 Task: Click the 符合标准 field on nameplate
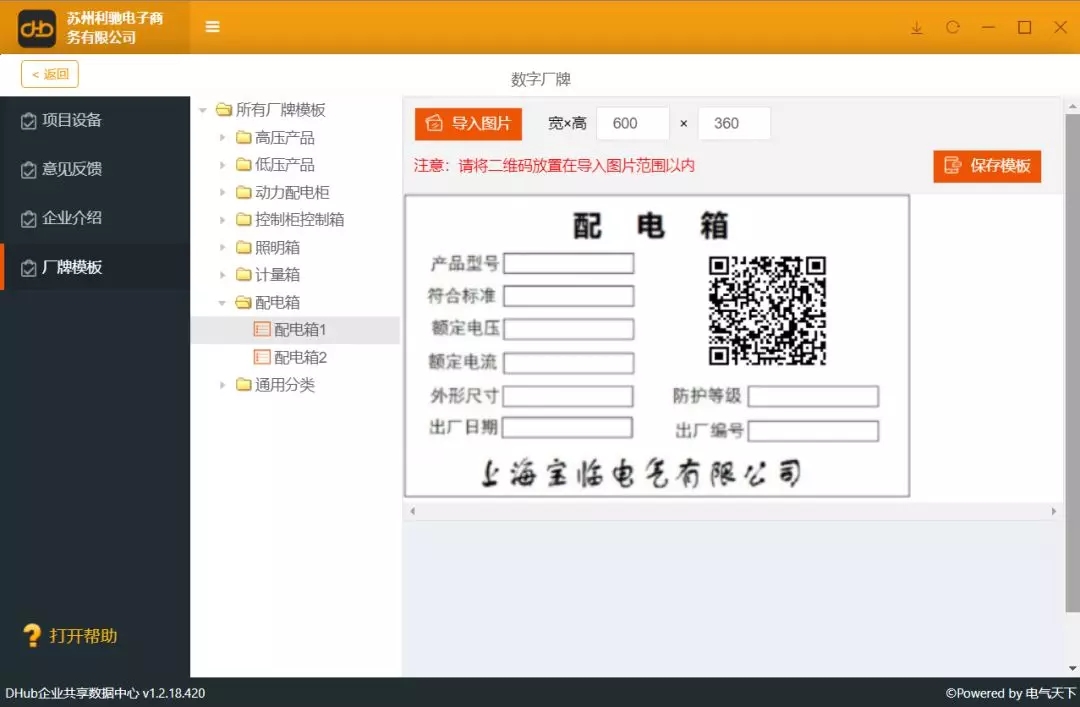(569, 296)
